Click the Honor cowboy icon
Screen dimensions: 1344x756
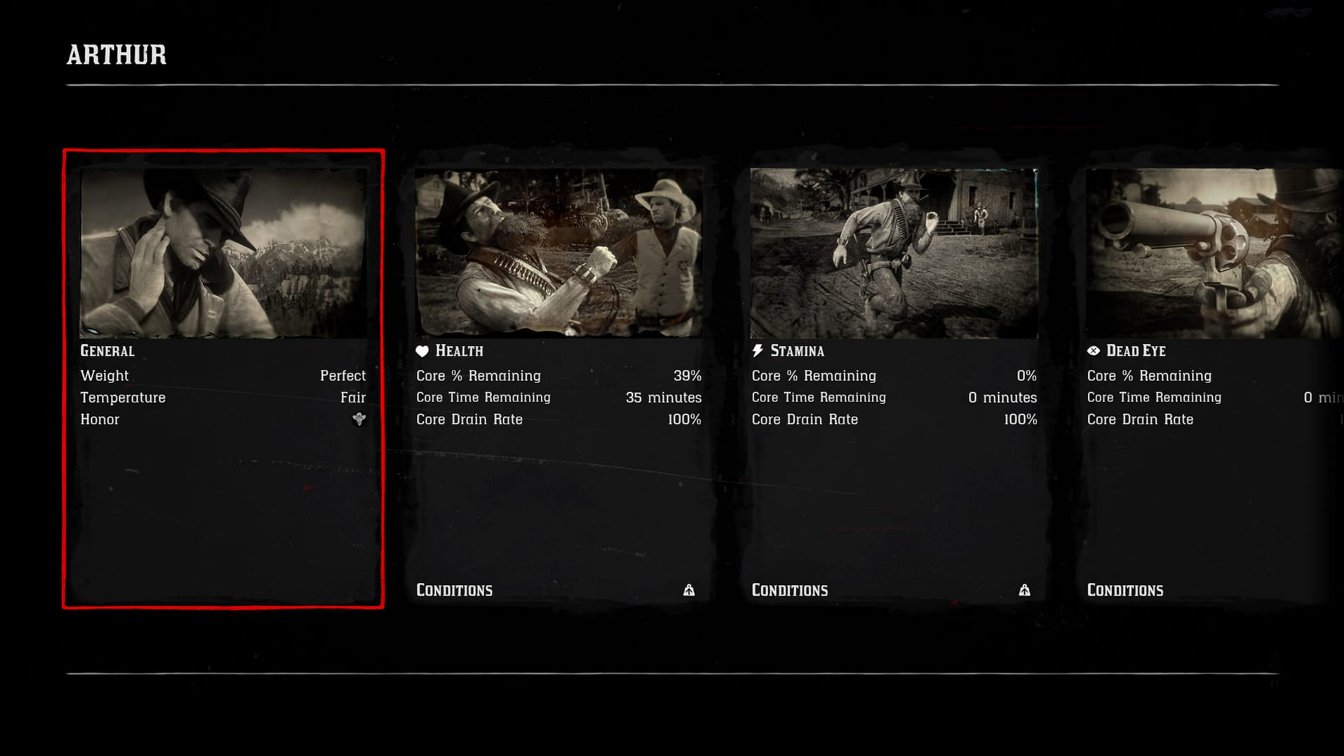[359, 420]
